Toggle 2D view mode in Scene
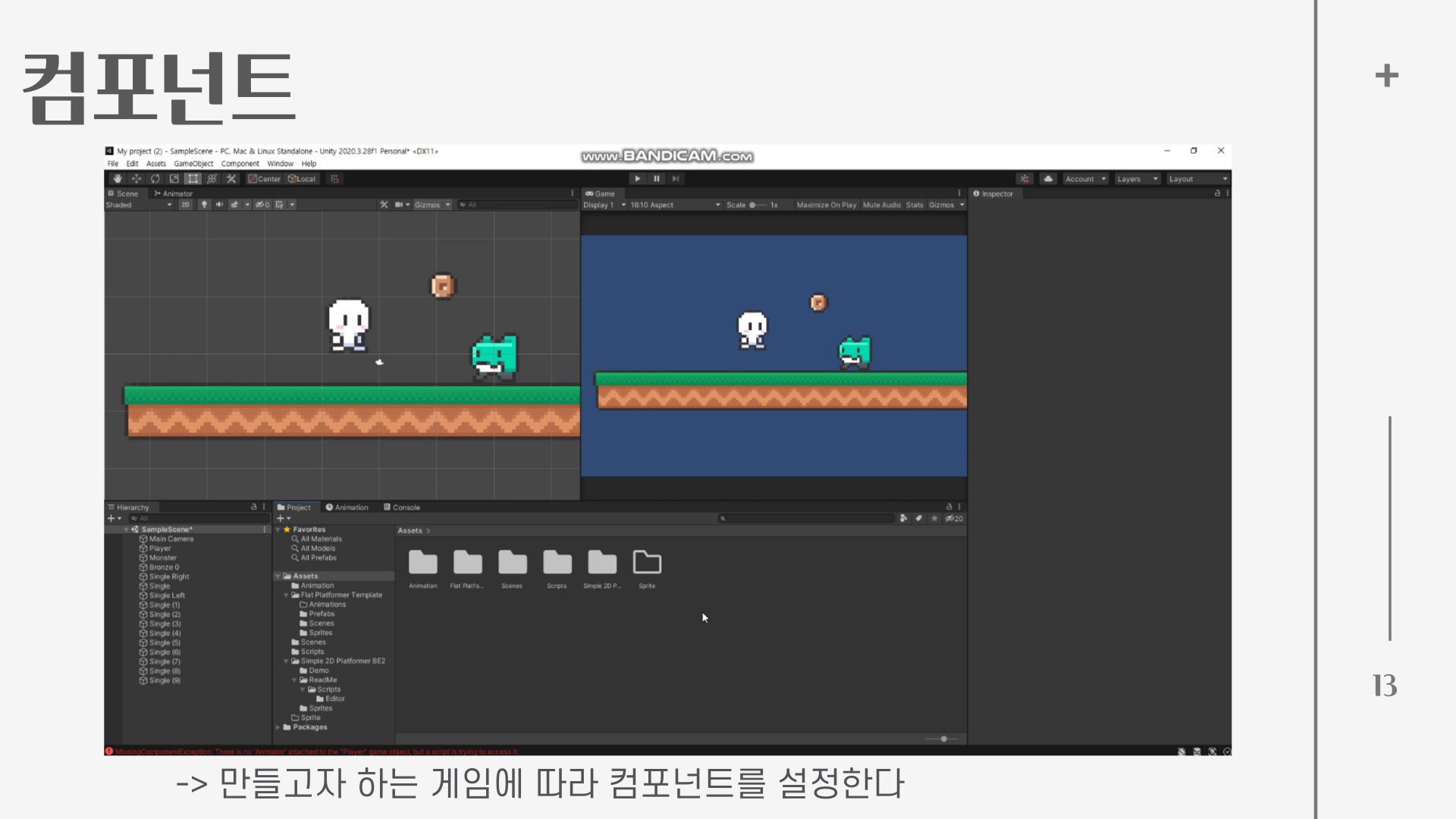Image resolution: width=1456 pixels, height=819 pixels. (185, 205)
